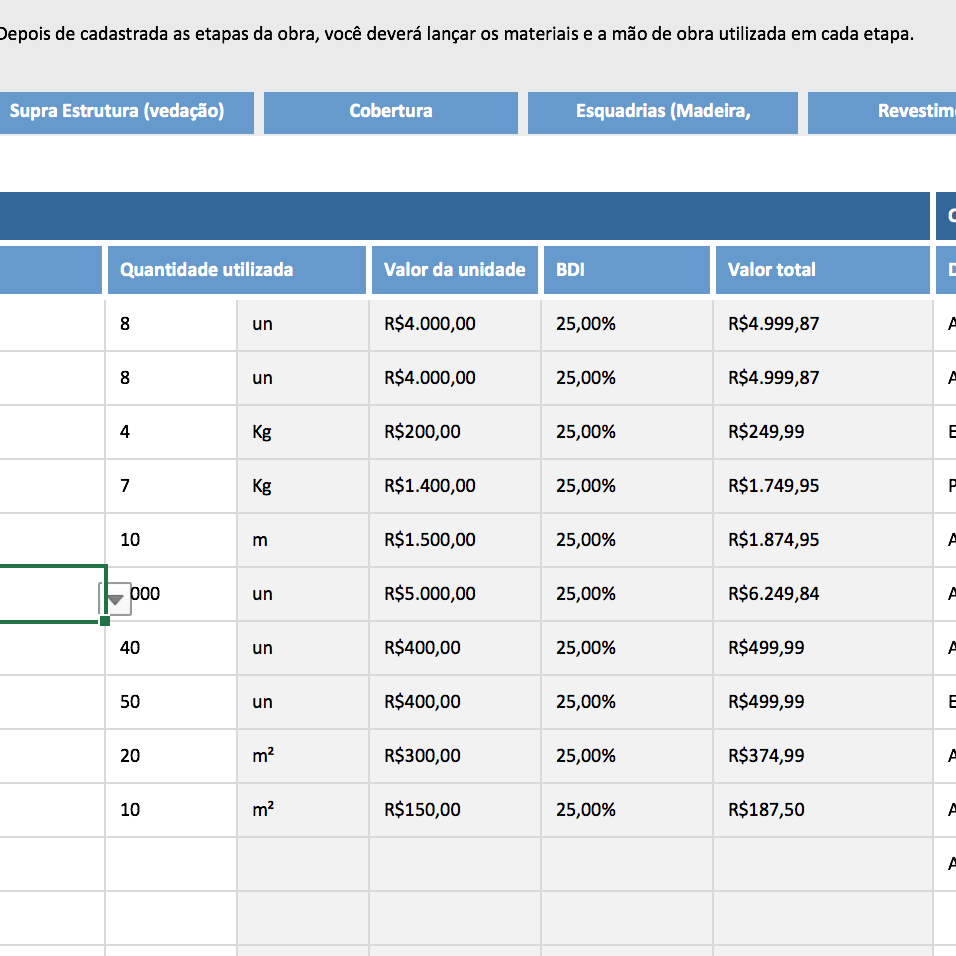
Task: Click the total cell showing R$187,50
Action: [822, 810]
